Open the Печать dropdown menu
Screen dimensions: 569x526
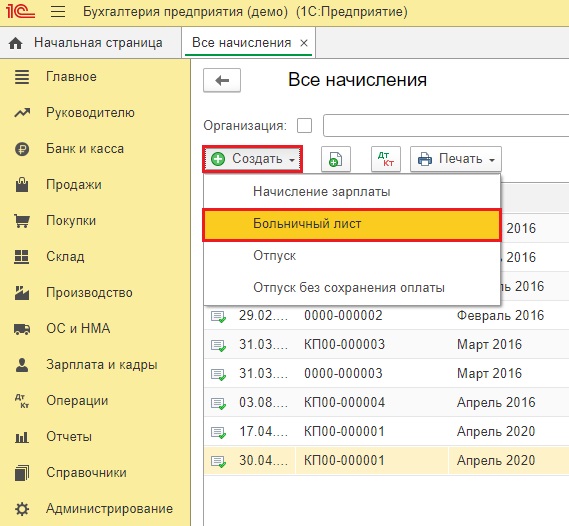pos(456,159)
